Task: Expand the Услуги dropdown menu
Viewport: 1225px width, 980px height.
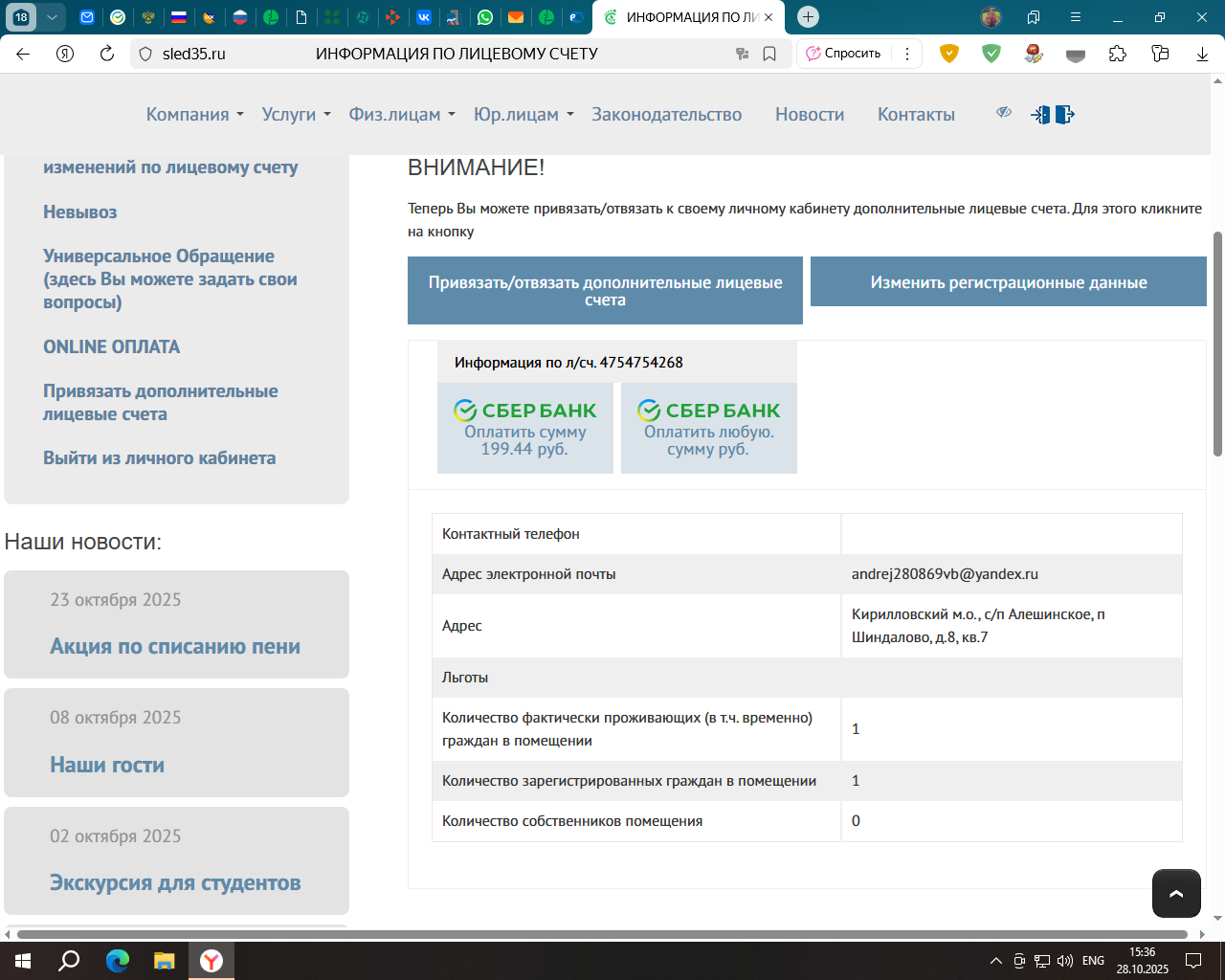Action: click(296, 115)
